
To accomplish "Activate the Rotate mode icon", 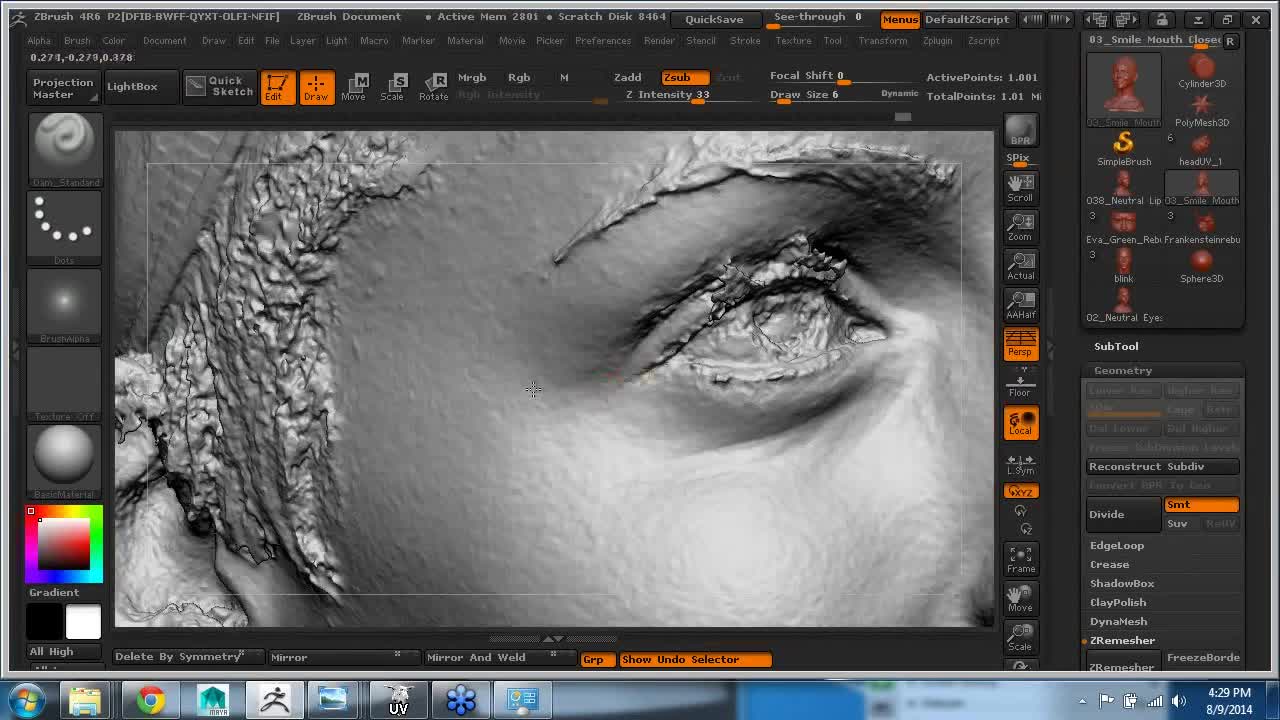I will point(433,86).
